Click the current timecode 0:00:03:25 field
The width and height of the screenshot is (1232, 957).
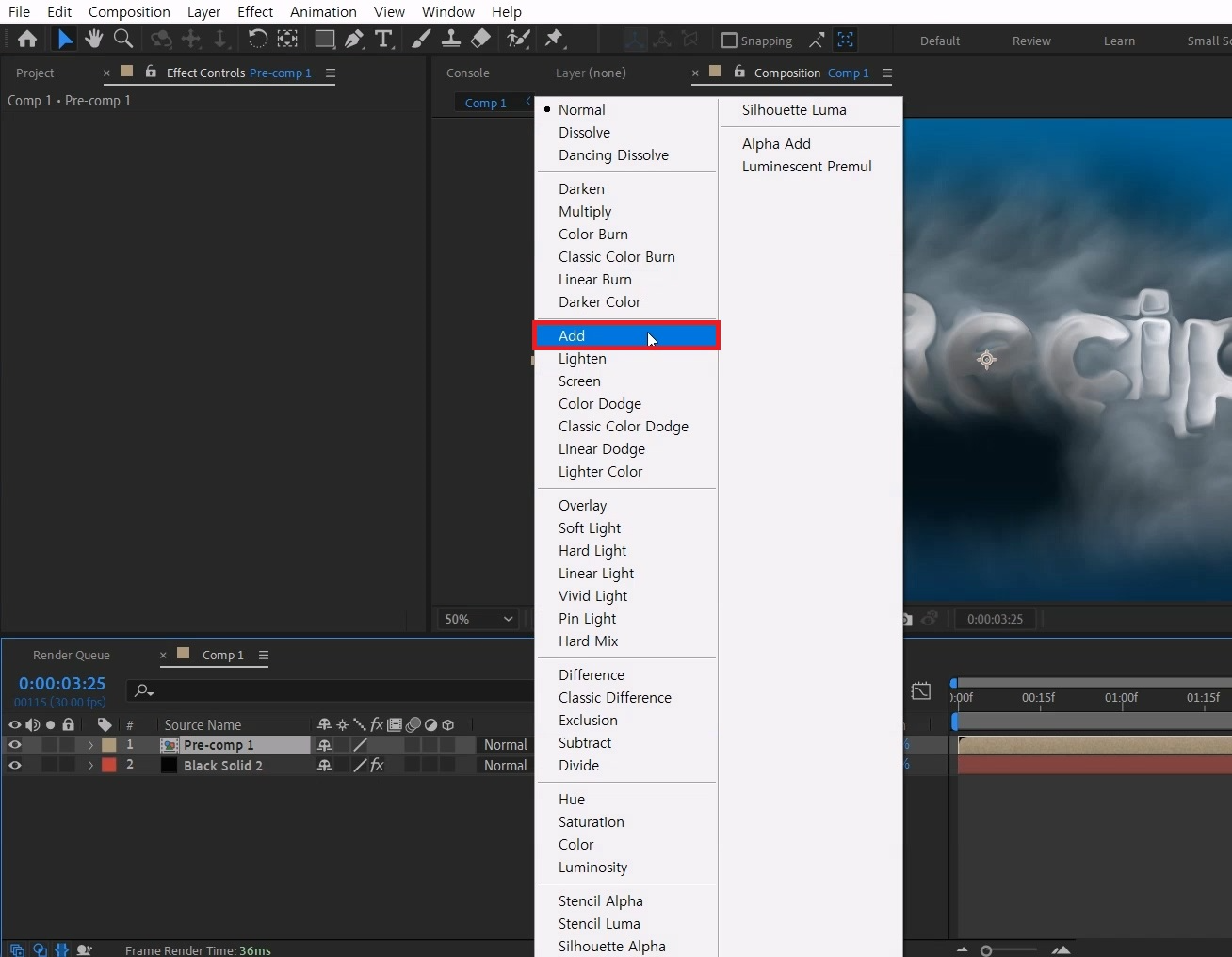click(x=62, y=684)
